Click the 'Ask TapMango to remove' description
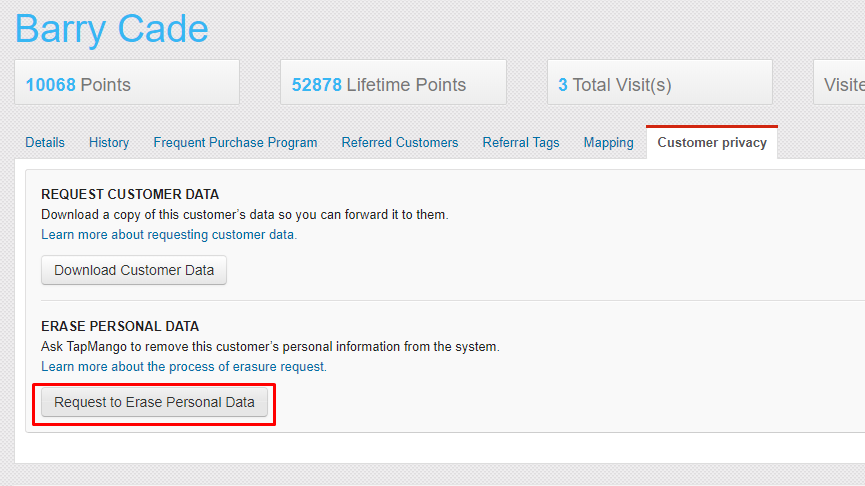Screen dimensions: 865x486 (270, 346)
